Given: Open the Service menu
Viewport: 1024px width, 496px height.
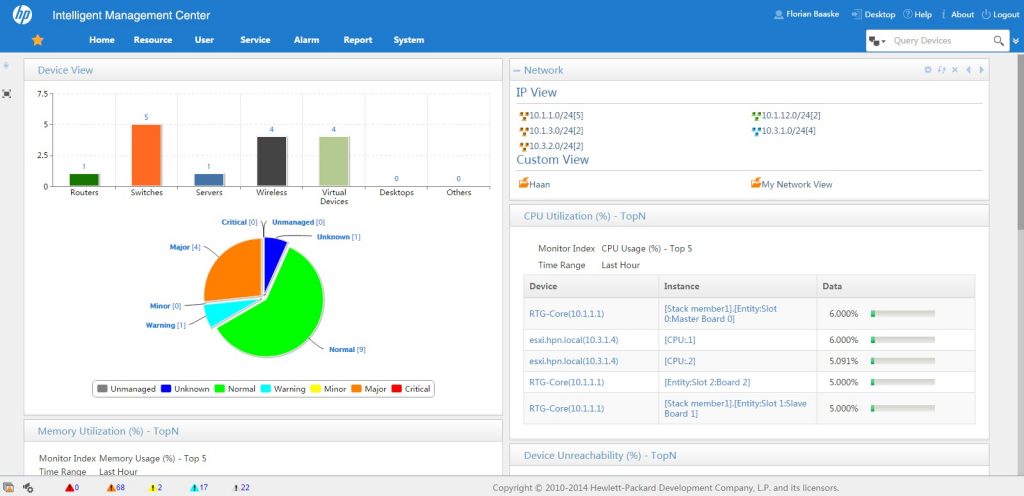Looking at the screenshot, I should [255, 40].
